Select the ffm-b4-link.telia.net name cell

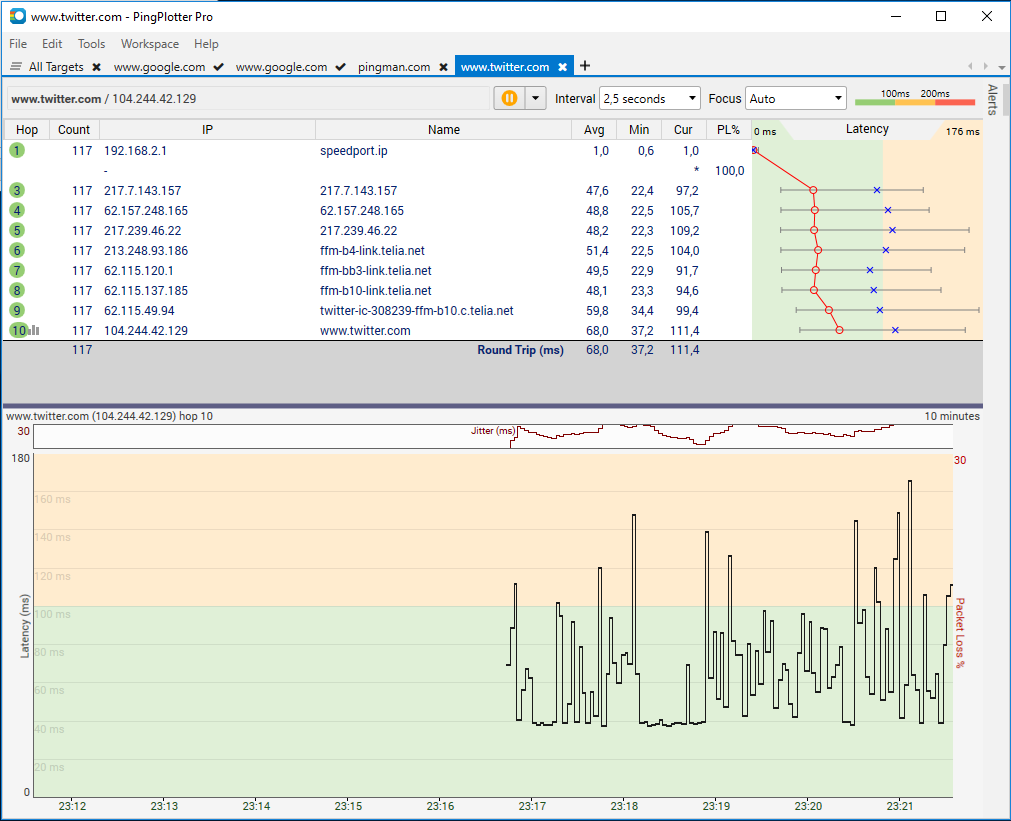point(372,250)
